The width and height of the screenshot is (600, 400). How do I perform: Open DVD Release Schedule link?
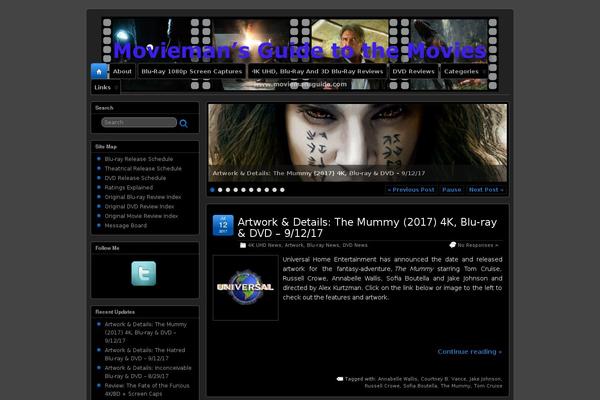135,178
